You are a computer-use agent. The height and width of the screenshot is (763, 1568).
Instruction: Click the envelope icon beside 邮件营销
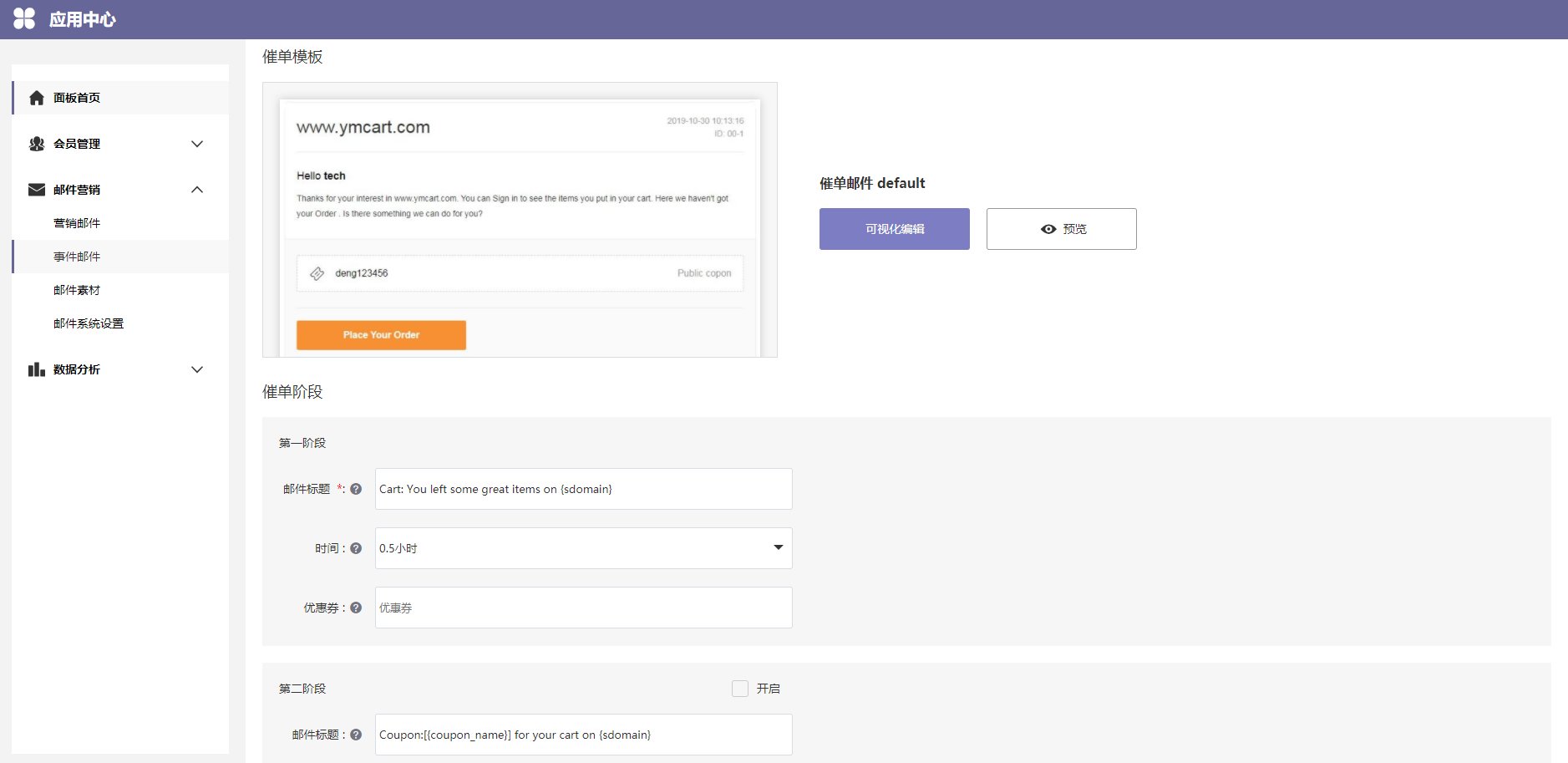point(37,190)
